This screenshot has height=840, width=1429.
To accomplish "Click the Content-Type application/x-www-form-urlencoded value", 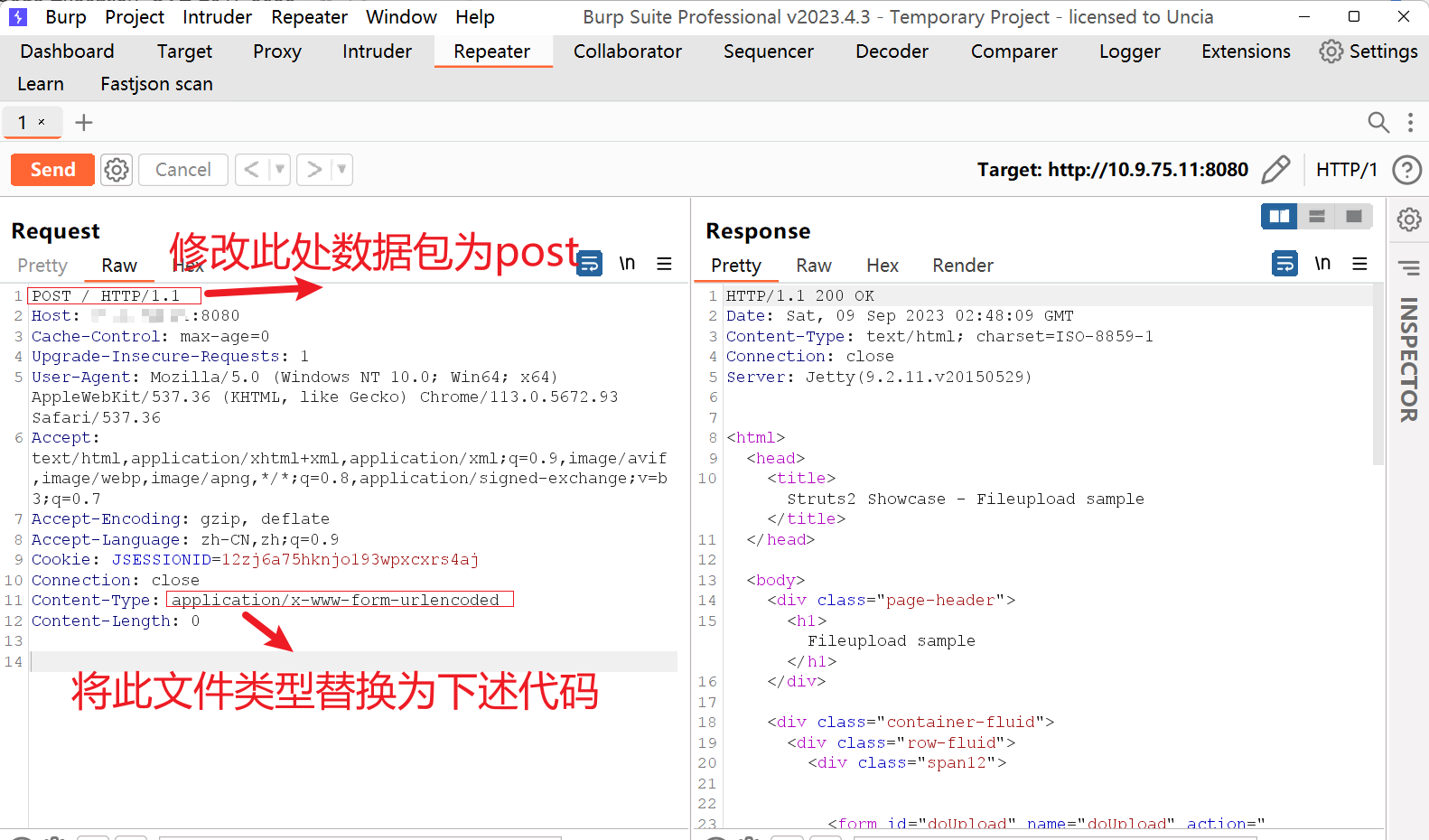I will click(x=336, y=600).
